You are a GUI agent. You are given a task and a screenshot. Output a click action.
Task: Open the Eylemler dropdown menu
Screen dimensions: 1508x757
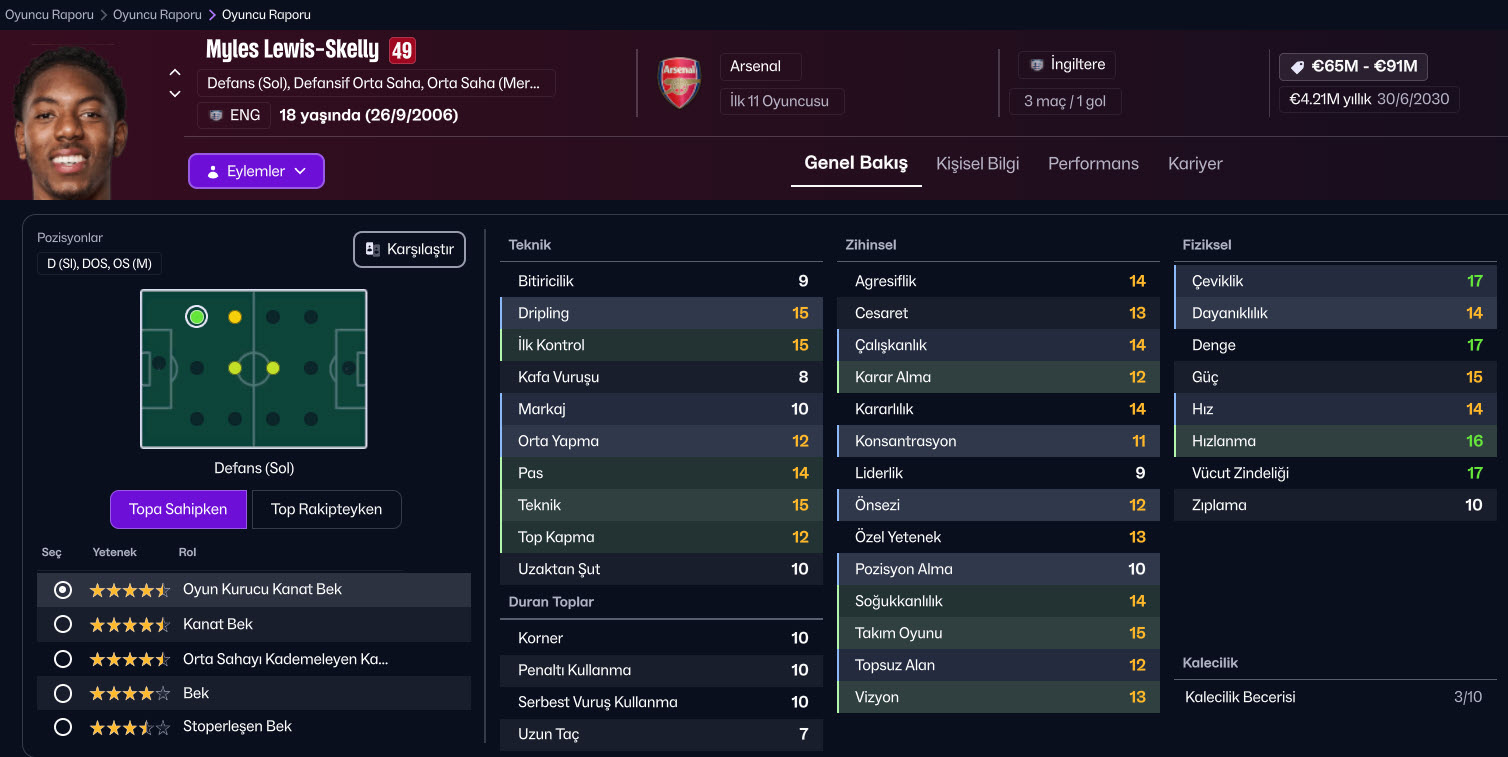point(256,171)
